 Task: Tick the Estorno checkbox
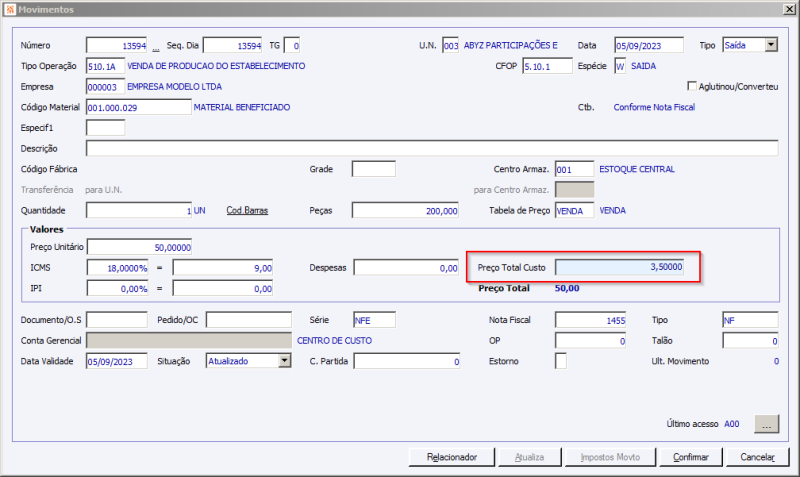[x=561, y=361]
